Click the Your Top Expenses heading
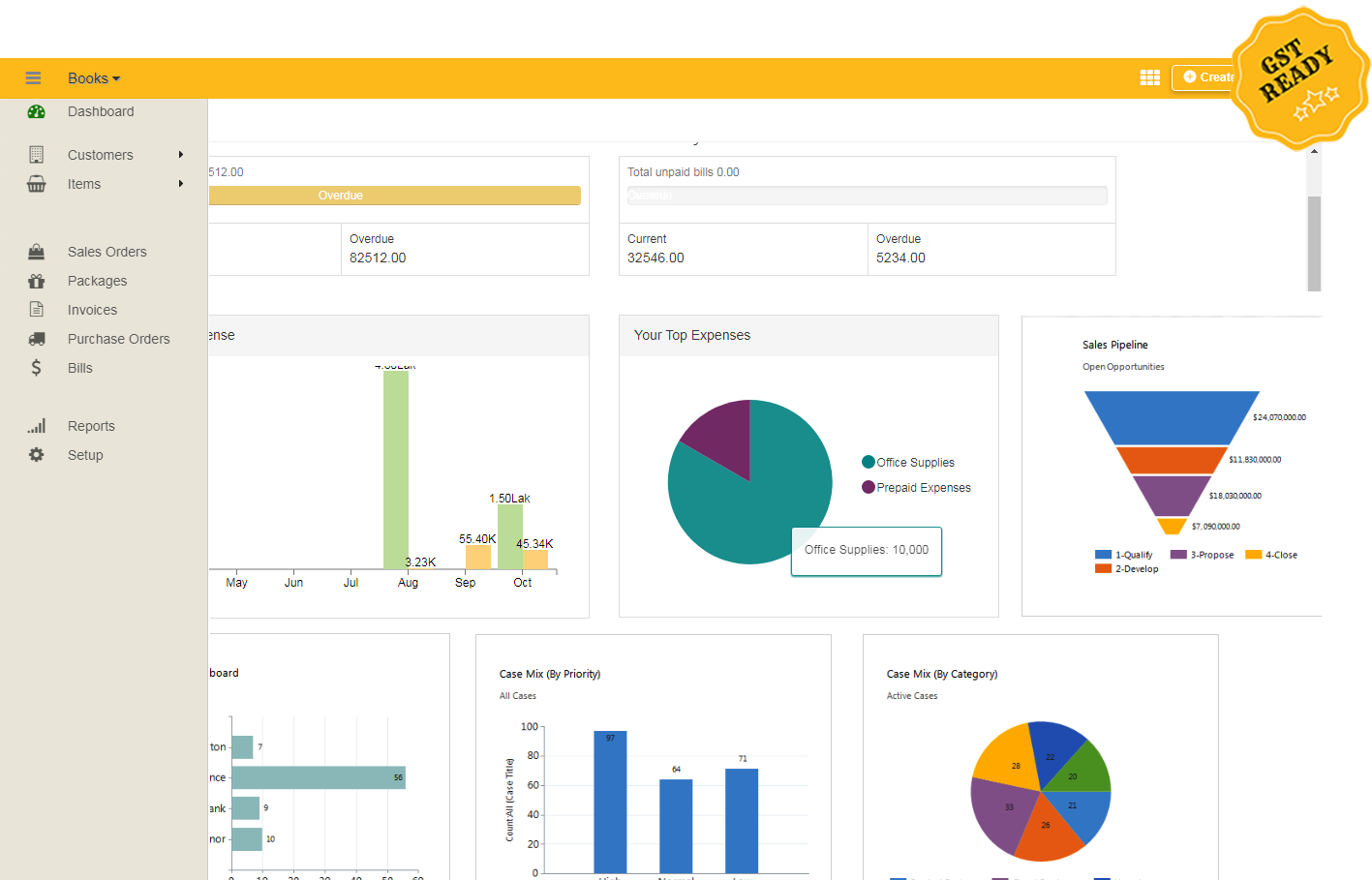This screenshot has height=880, width=1372. [x=692, y=335]
